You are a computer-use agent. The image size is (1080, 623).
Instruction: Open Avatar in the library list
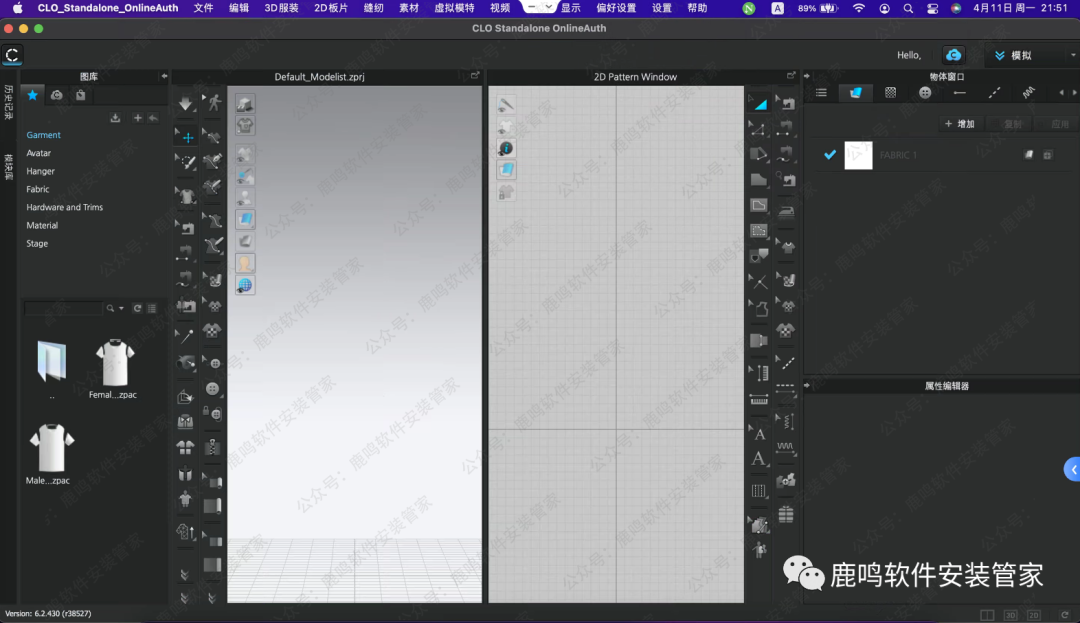[39, 153]
